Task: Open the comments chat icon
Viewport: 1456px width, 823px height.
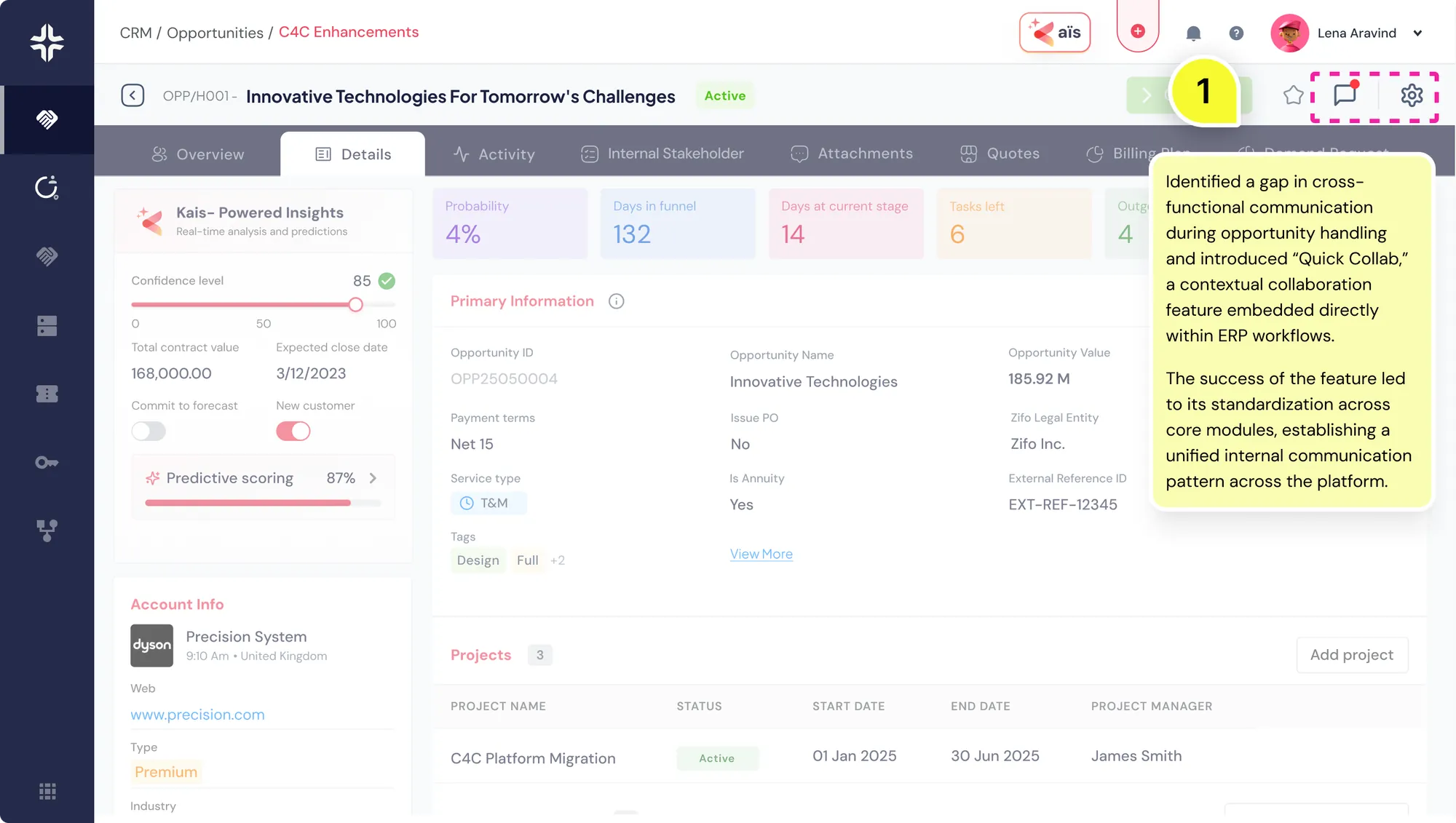Action: pos(1345,95)
